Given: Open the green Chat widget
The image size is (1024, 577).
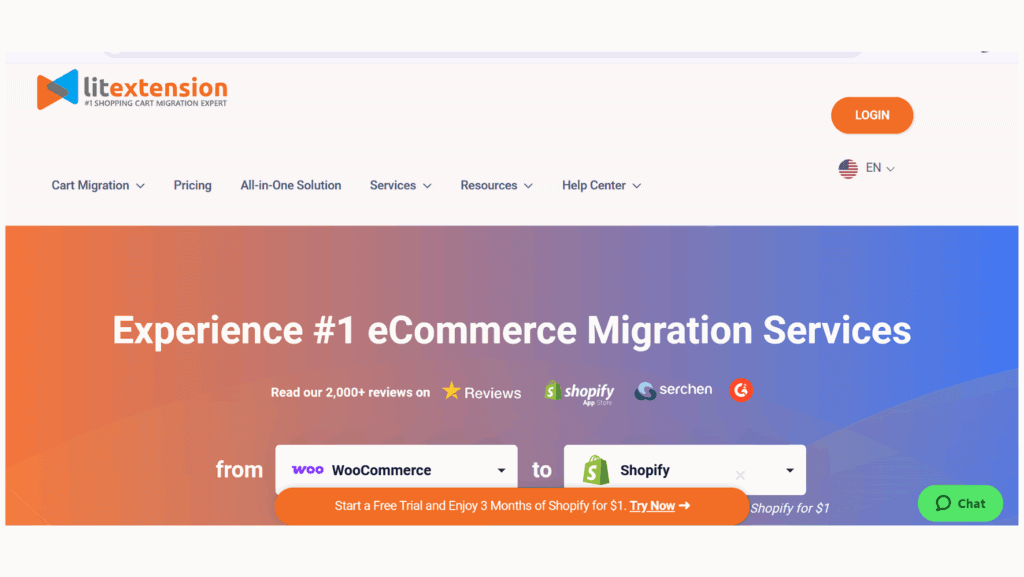Looking at the screenshot, I should click(960, 503).
